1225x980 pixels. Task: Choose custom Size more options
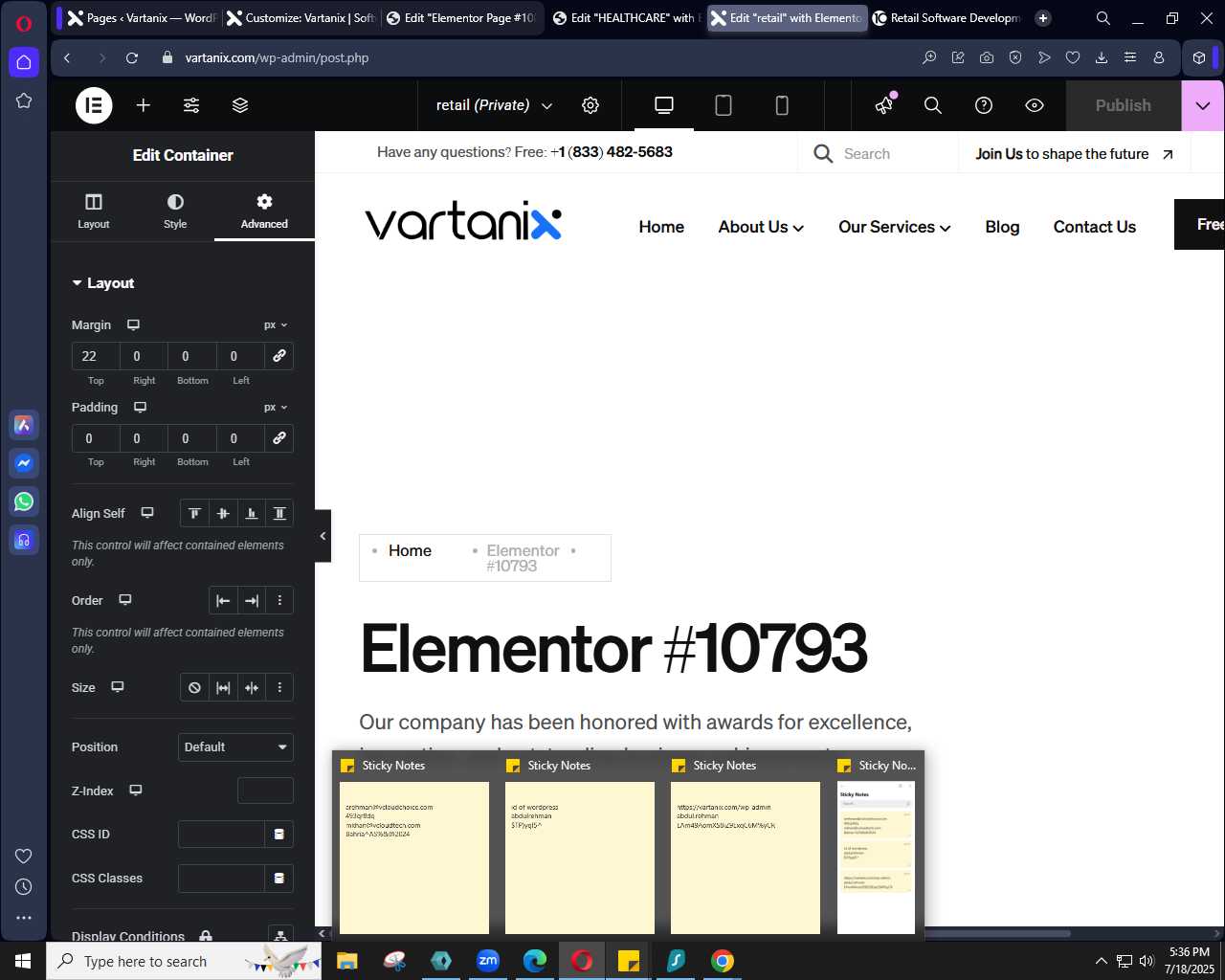tap(279, 688)
